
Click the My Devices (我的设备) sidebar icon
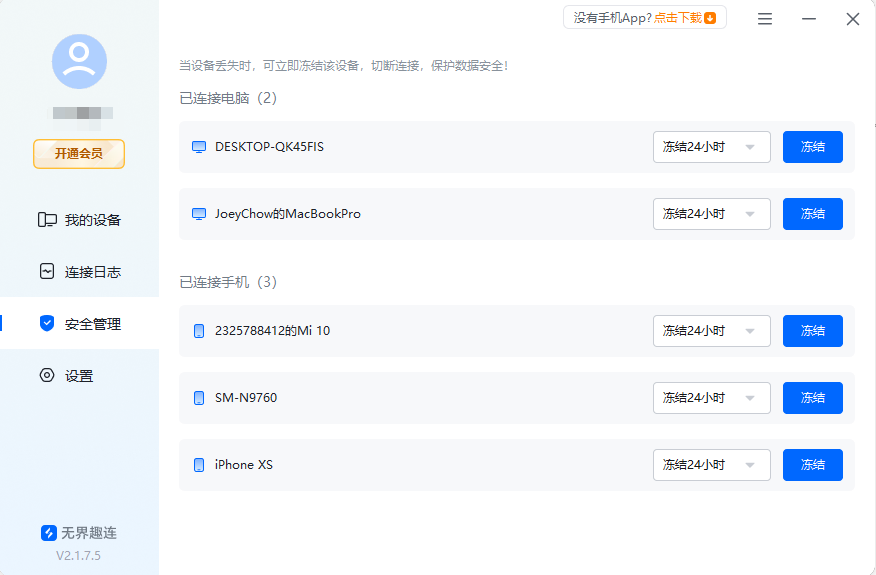click(47, 220)
